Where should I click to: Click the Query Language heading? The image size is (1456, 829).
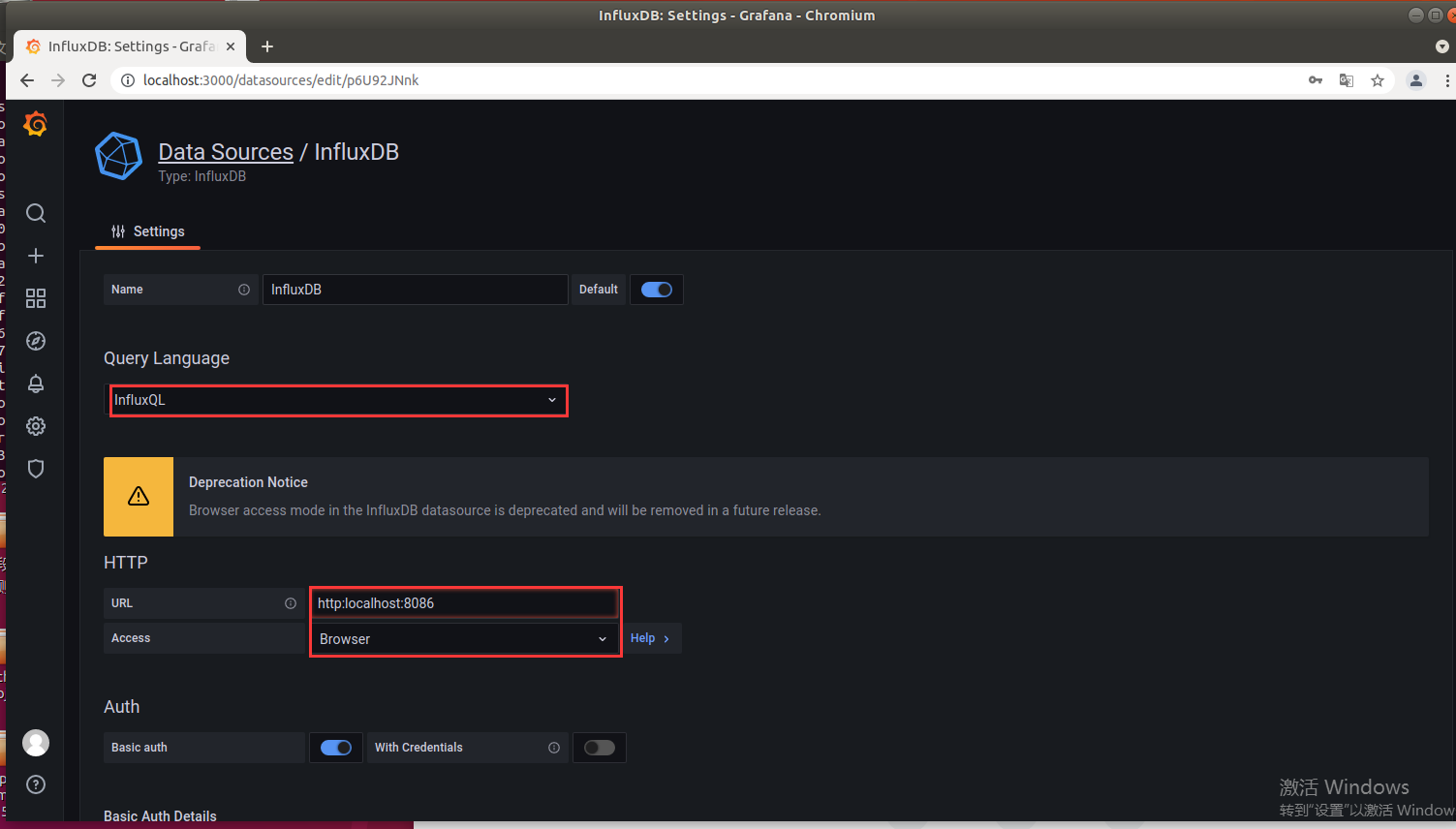tap(167, 358)
